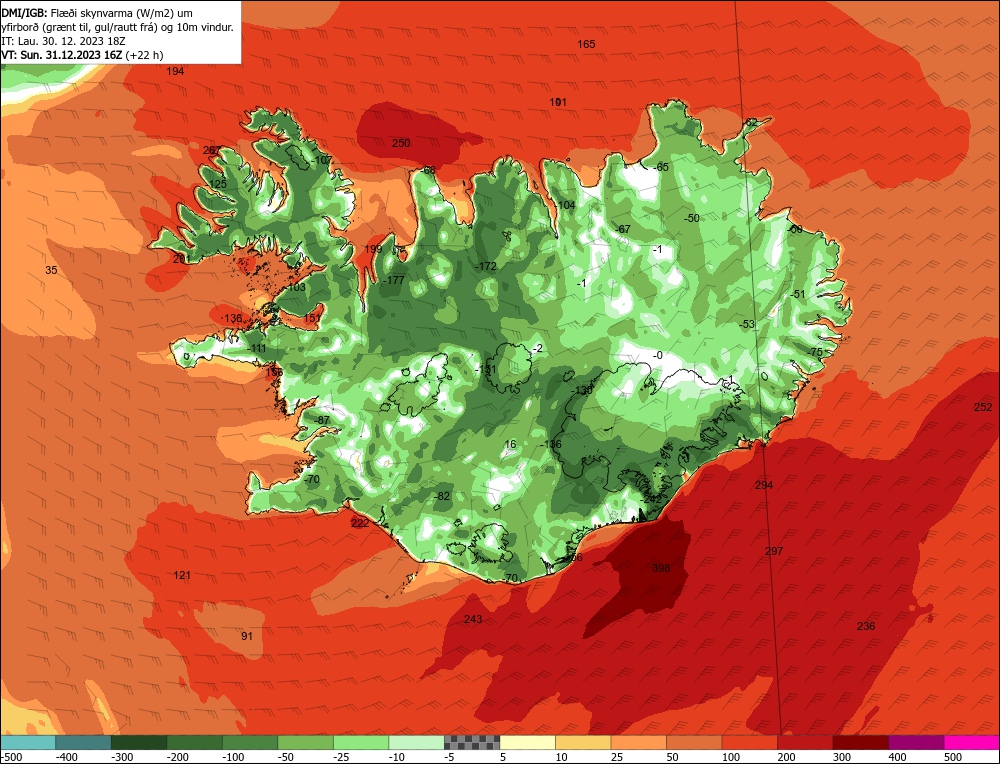Click the -177 flux value

(x=394, y=280)
